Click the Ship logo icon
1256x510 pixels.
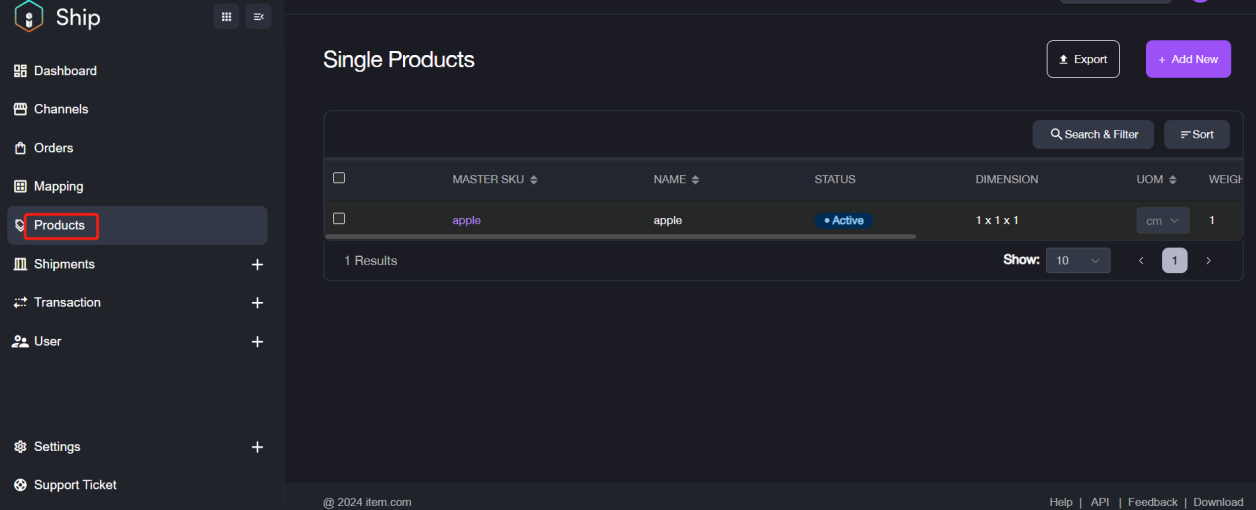[29, 16]
